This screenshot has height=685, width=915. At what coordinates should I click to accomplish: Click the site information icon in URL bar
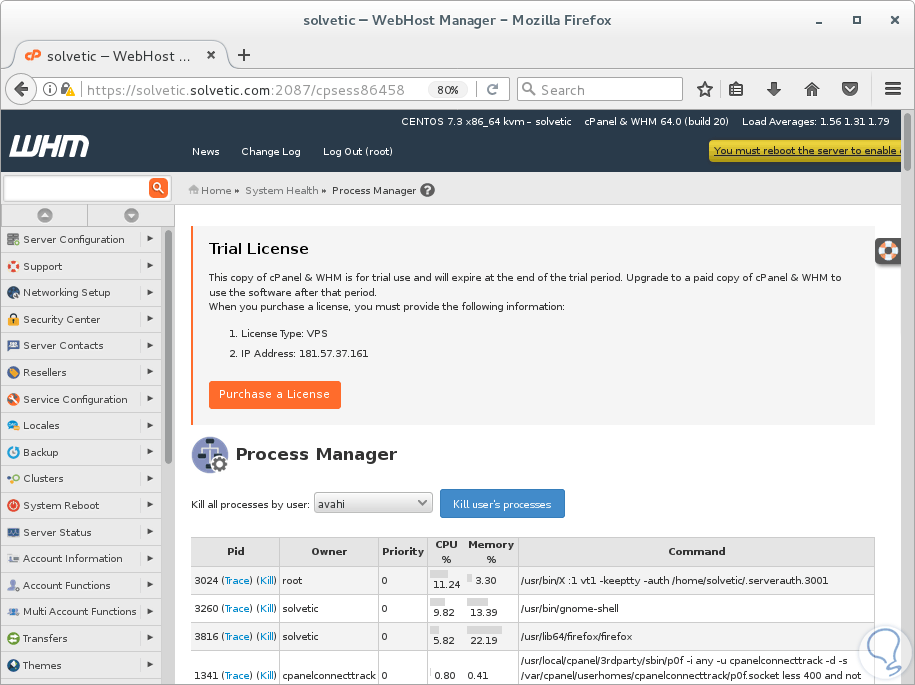pyautogui.click(x=50, y=89)
